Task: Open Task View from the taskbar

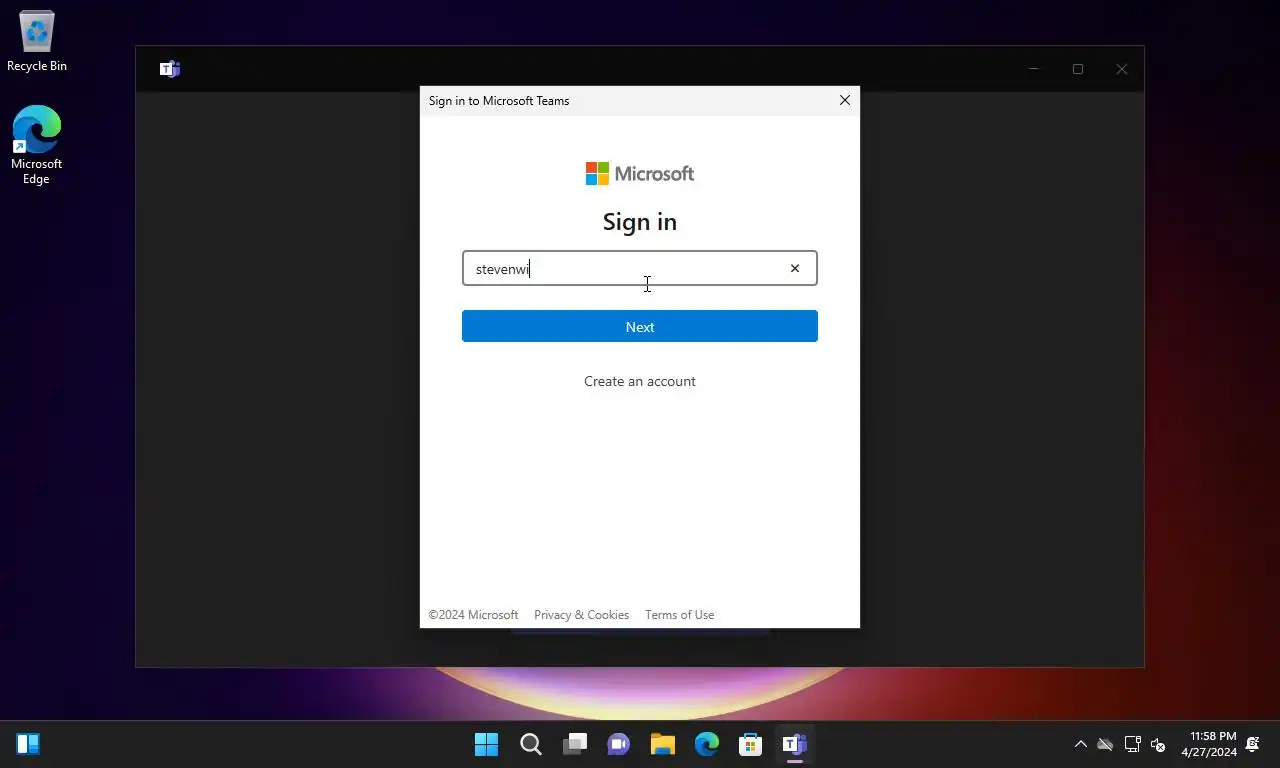Action: [575, 744]
